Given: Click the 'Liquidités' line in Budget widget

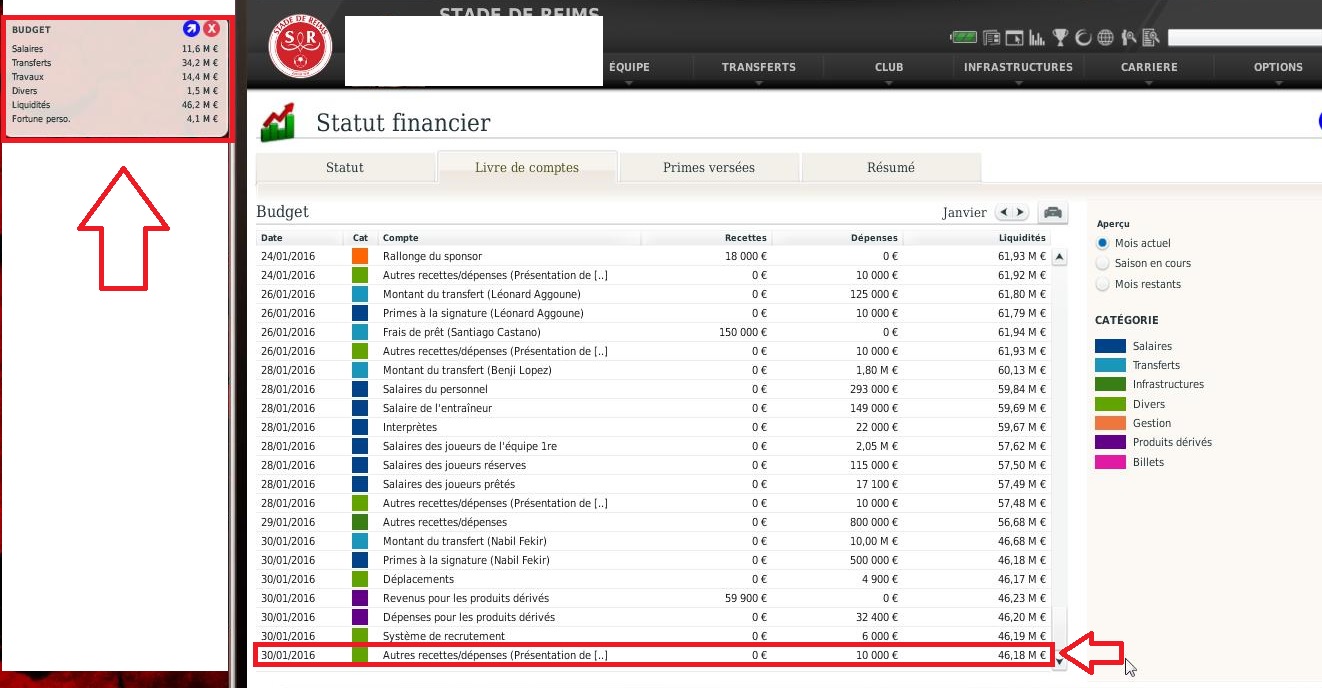Looking at the screenshot, I should click(115, 104).
